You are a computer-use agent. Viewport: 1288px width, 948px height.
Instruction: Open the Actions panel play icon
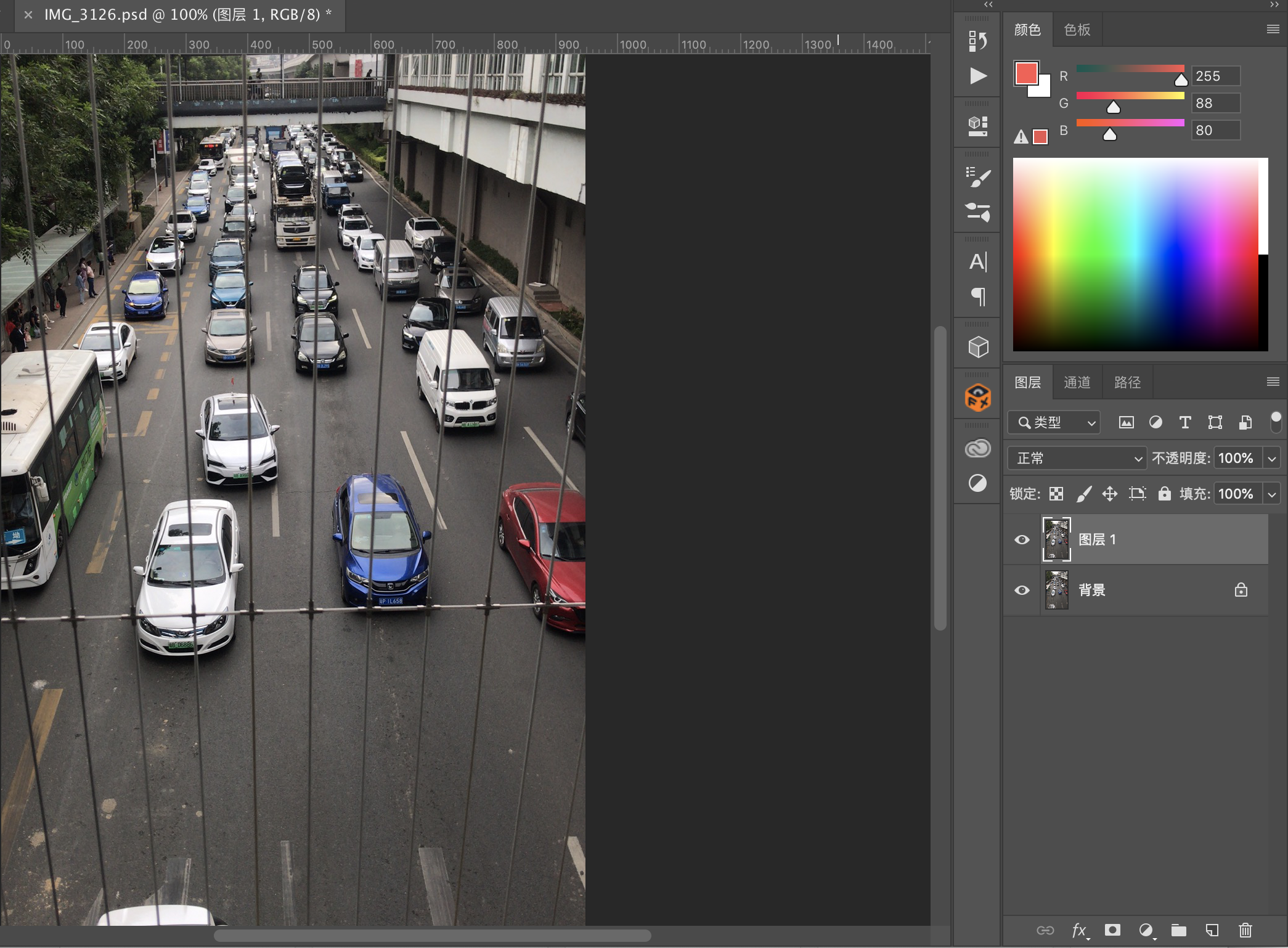click(x=977, y=76)
